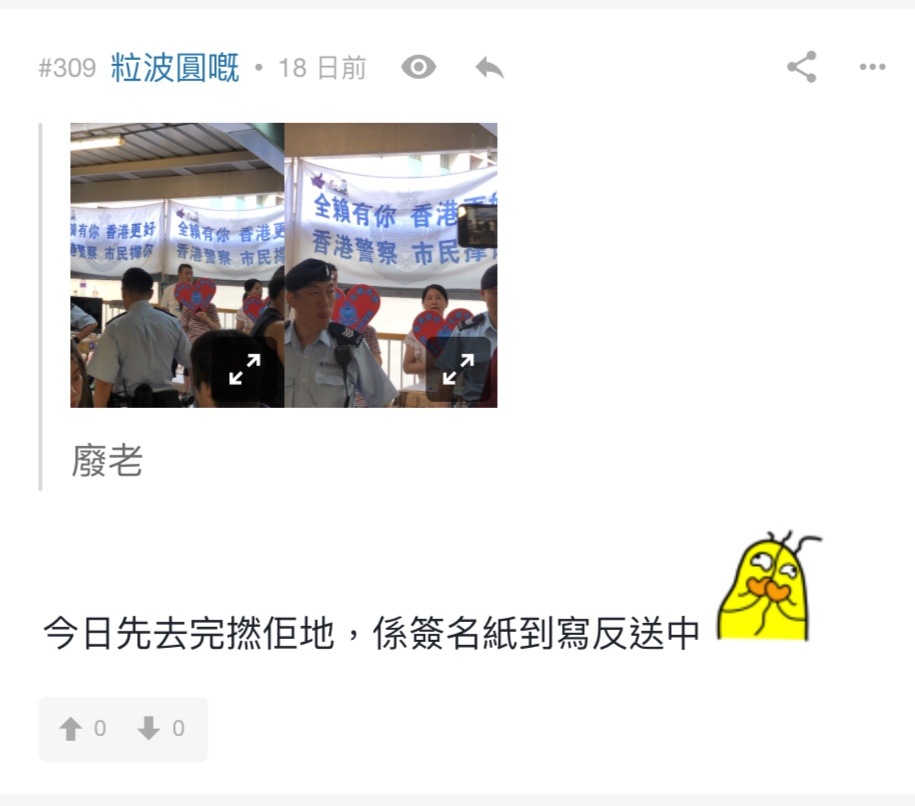Upvote the post with the up arrow
Screen dimensions: 915x806
click(71, 728)
